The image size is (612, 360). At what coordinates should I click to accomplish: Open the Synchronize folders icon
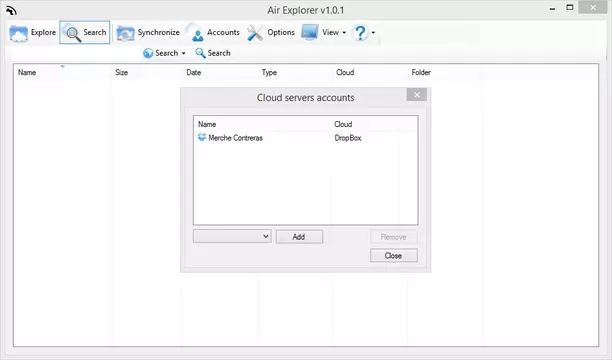pyautogui.click(x=125, y=33)
